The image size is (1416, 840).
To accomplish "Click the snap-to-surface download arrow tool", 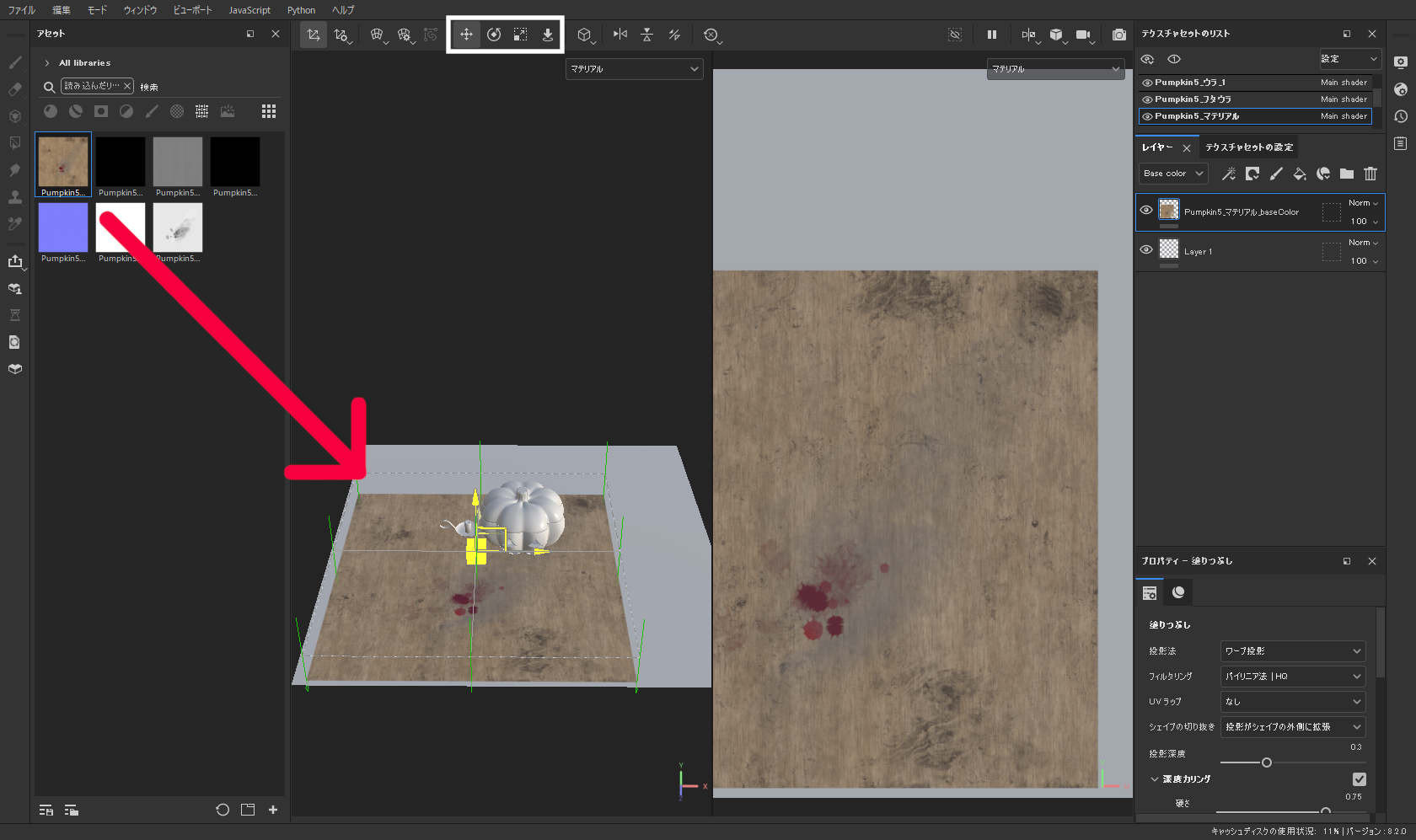I will (548, 35).
